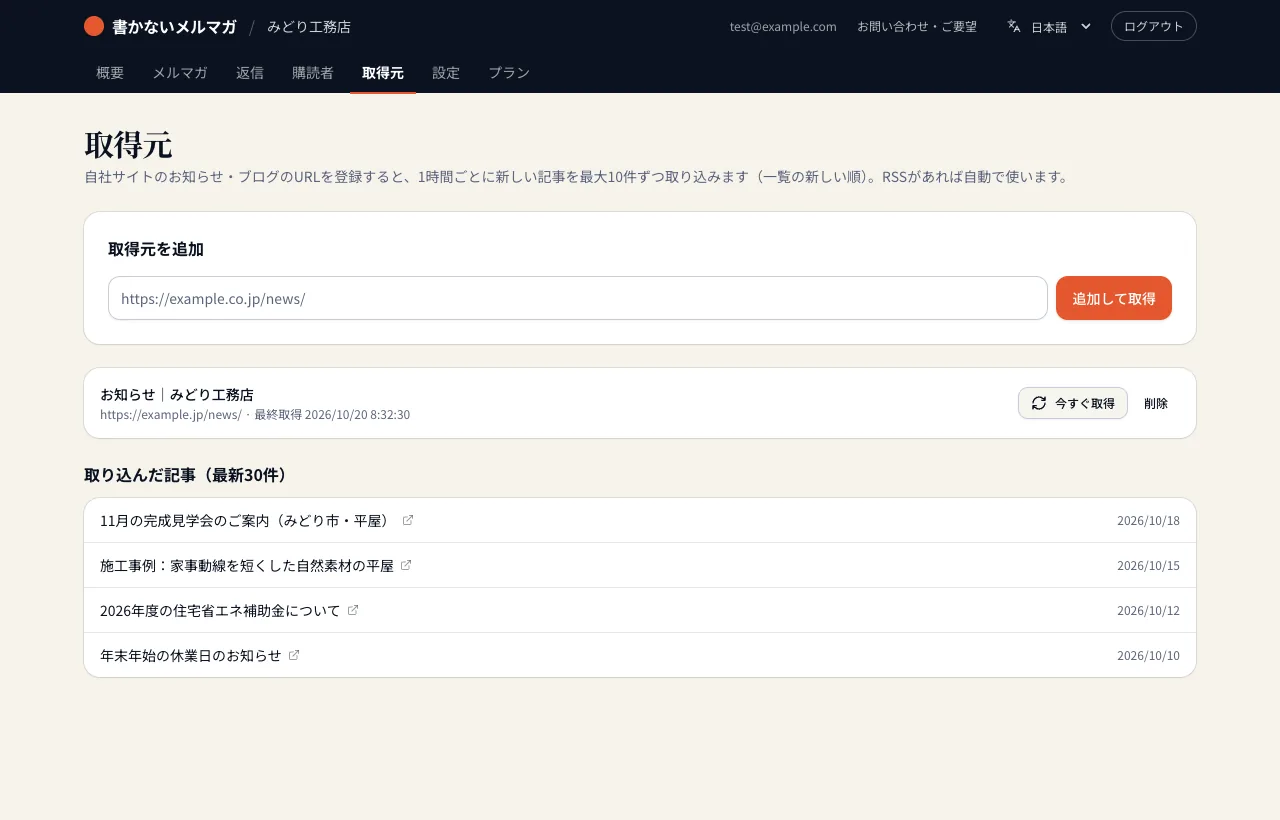Open article 年末年始の休業日のお知らせ
1280x820 pixels.
tap(191, 655)
